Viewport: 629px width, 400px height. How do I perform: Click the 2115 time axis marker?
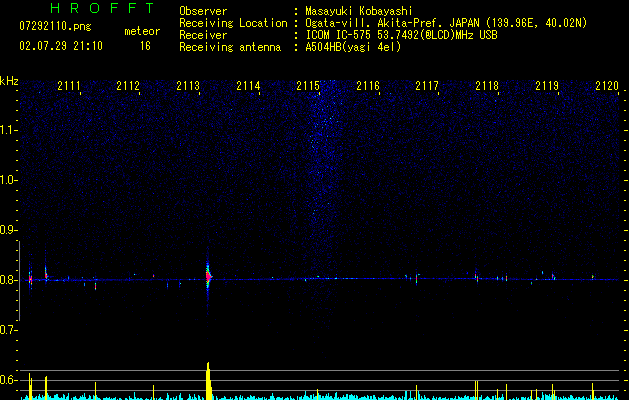click(308, 86)
